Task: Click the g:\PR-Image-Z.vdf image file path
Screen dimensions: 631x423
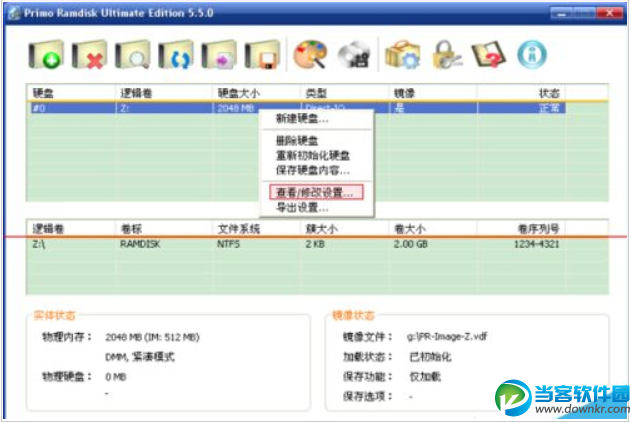Action: [447, 336]
